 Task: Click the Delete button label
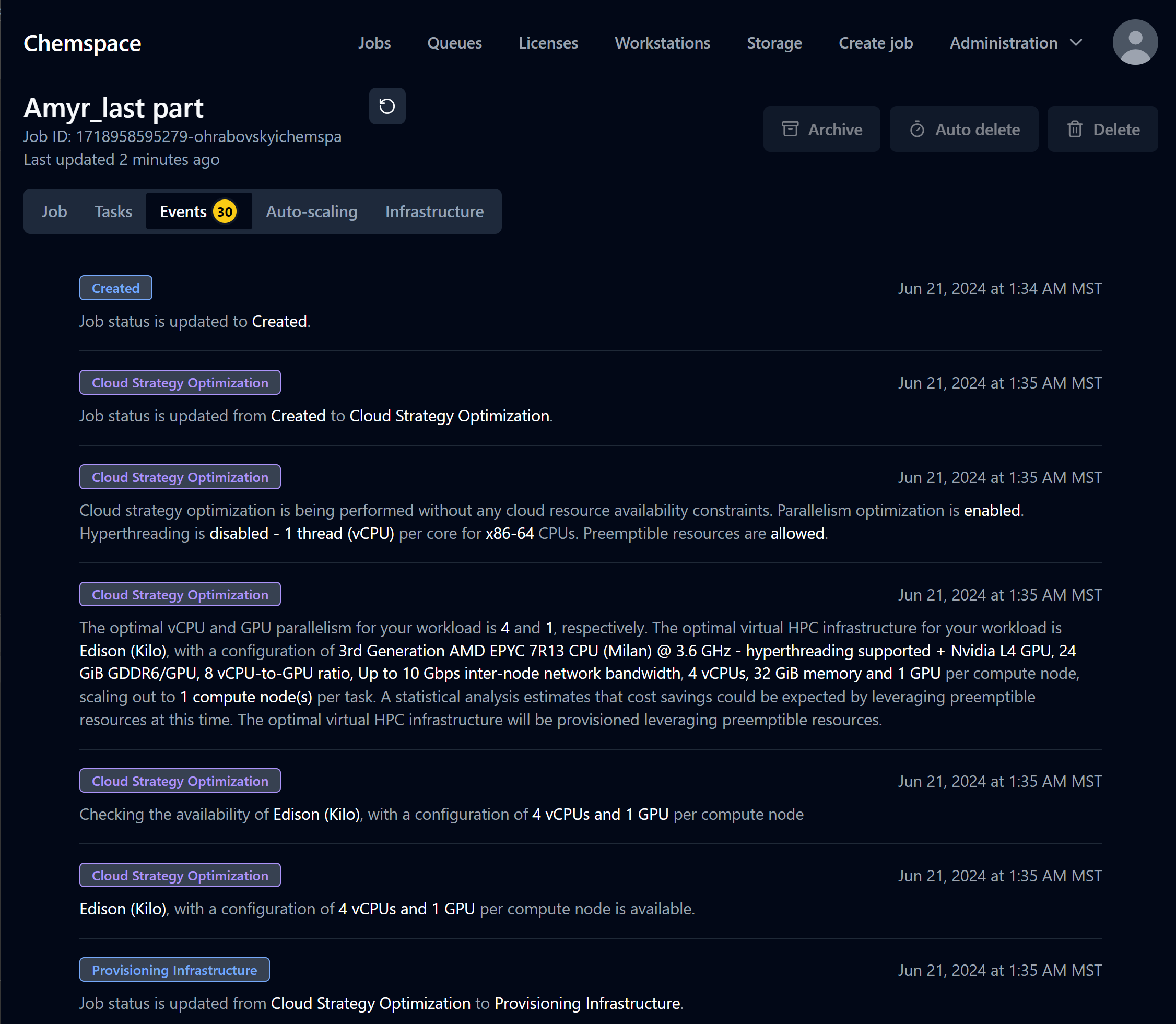1116,130
